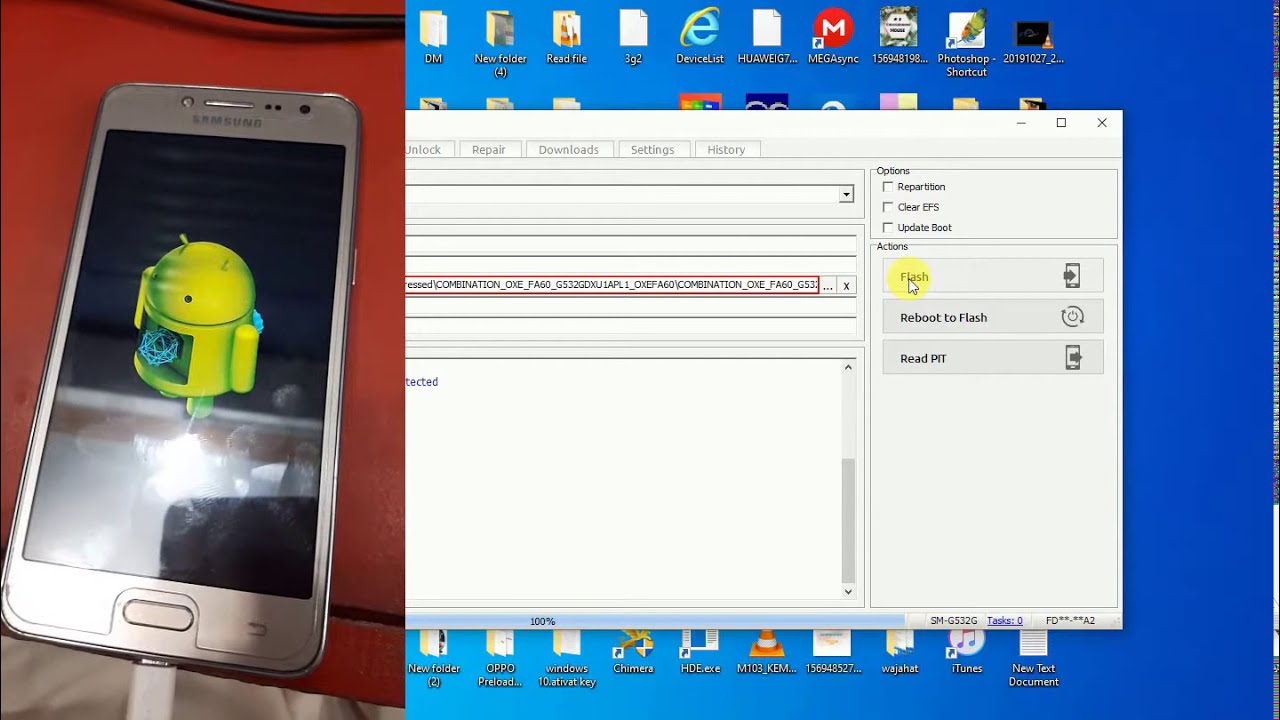Open the Read file VLC icon

click(x=566, y=37)
